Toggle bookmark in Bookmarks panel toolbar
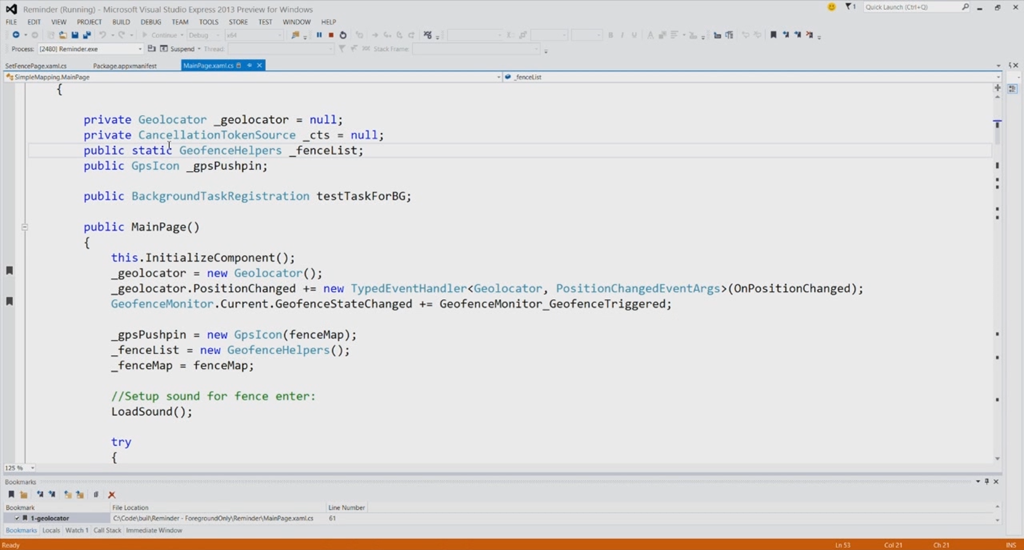Viewport: 1024px width, 550px height. point(11,494)
